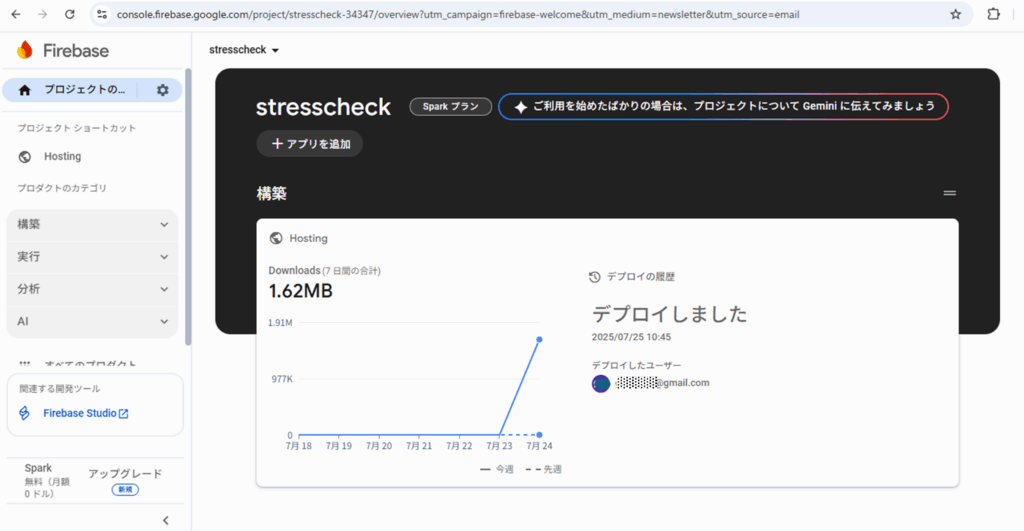Image resolution: width=1024 pixels, height=531 pixels.
Task: Click the gmail.com user email
Action: [662, 383]
